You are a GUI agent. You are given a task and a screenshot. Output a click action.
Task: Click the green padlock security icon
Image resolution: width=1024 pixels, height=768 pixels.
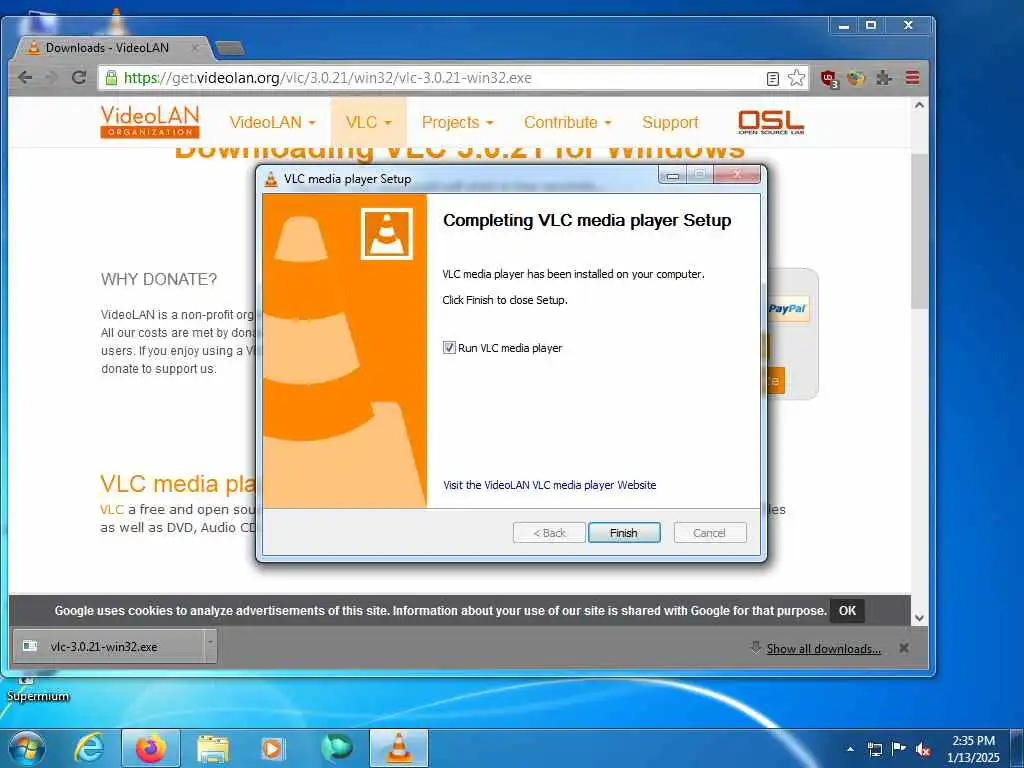[112, 78]
